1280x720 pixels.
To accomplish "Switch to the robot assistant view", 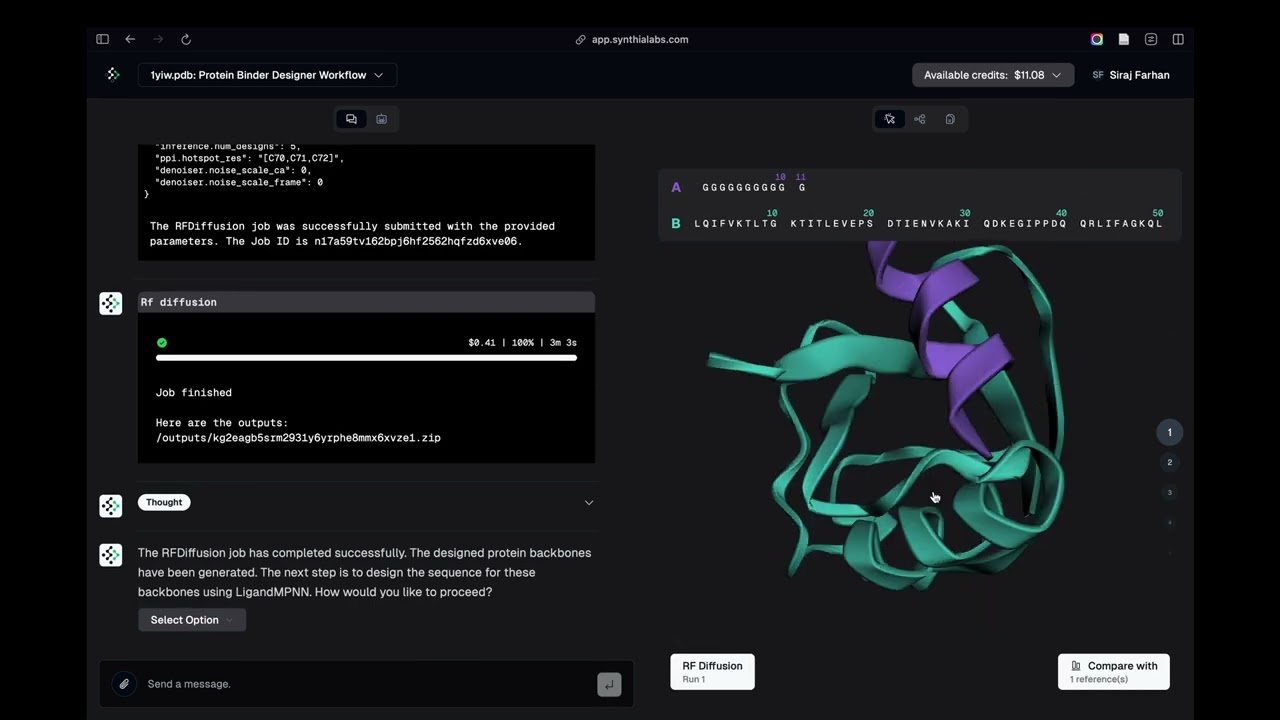I will [x=381, y=119].
